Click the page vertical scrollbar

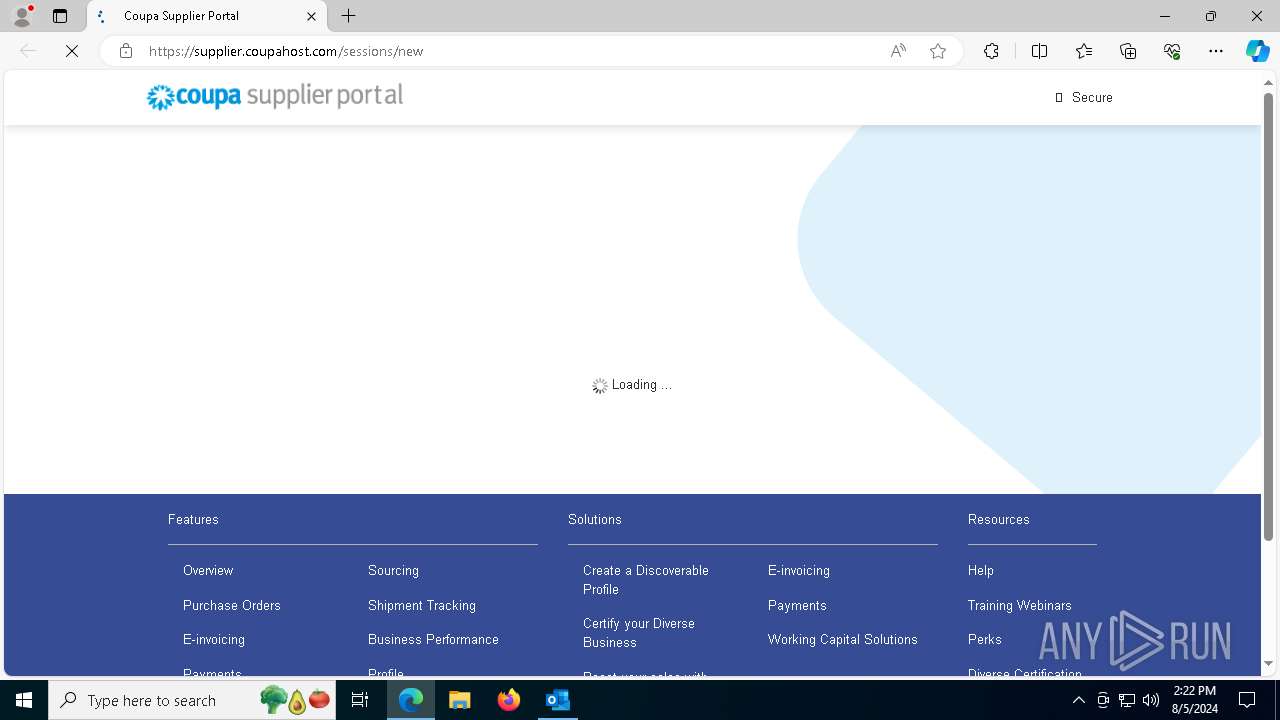(1268, 316)
